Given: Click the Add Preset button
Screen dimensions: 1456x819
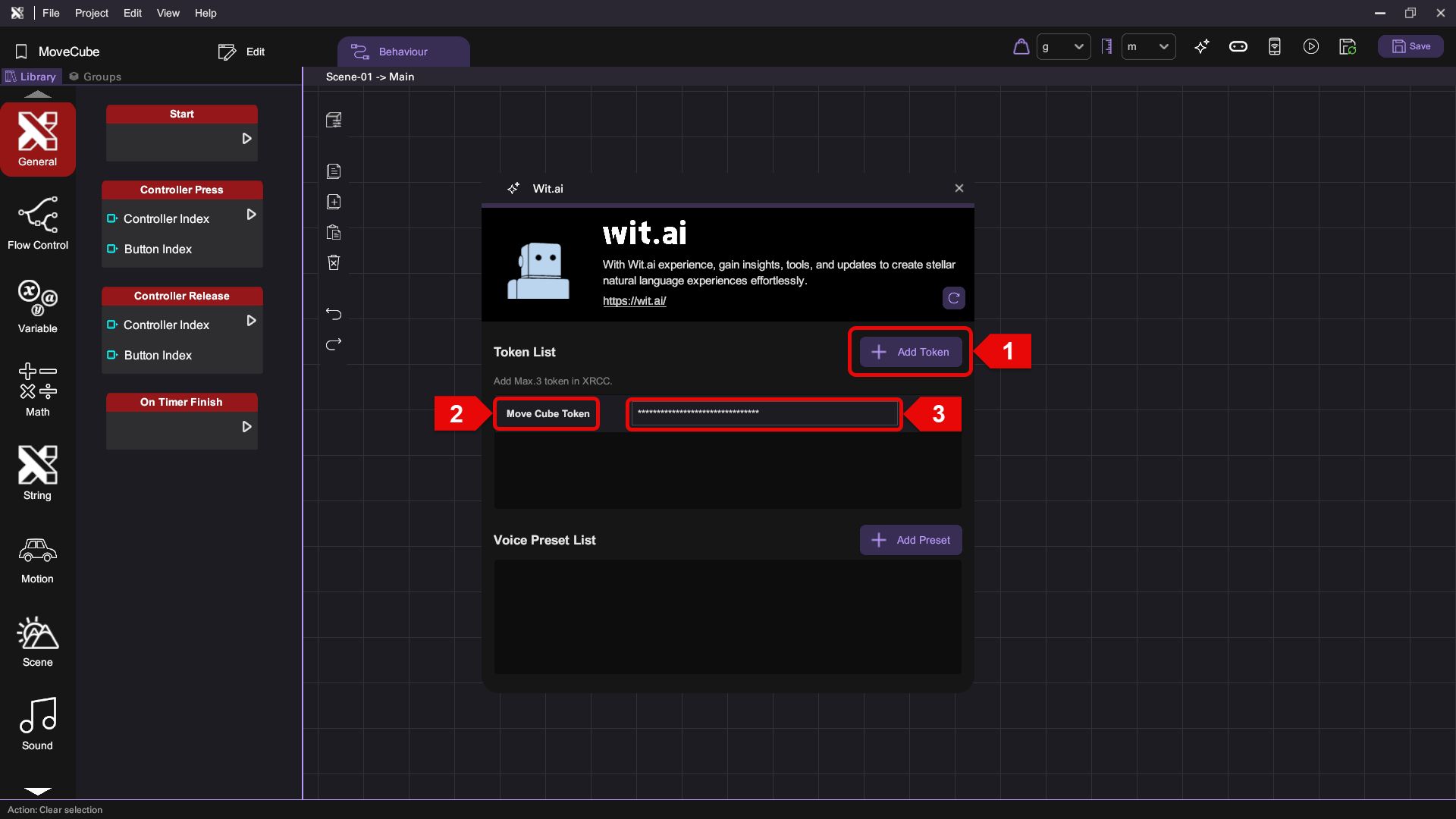Looking at the screenshot, I should click(910, 540).
